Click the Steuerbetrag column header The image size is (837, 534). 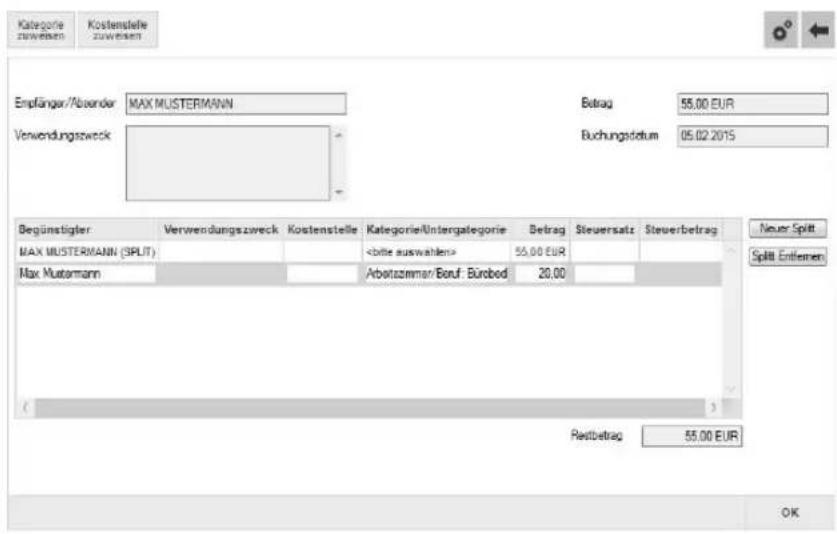(x=681, y=230)
